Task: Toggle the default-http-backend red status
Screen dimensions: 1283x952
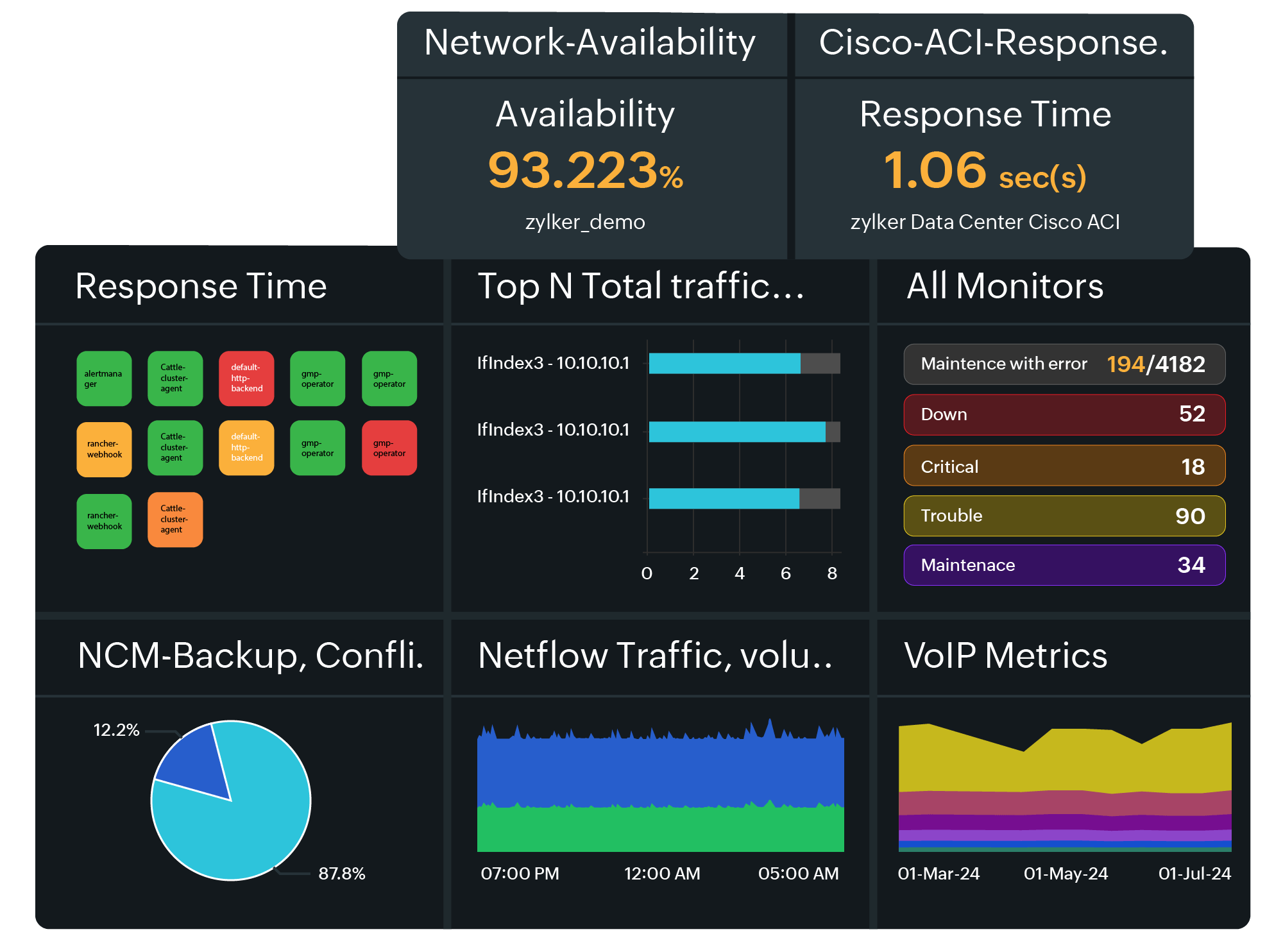Action: click(247, 378)
